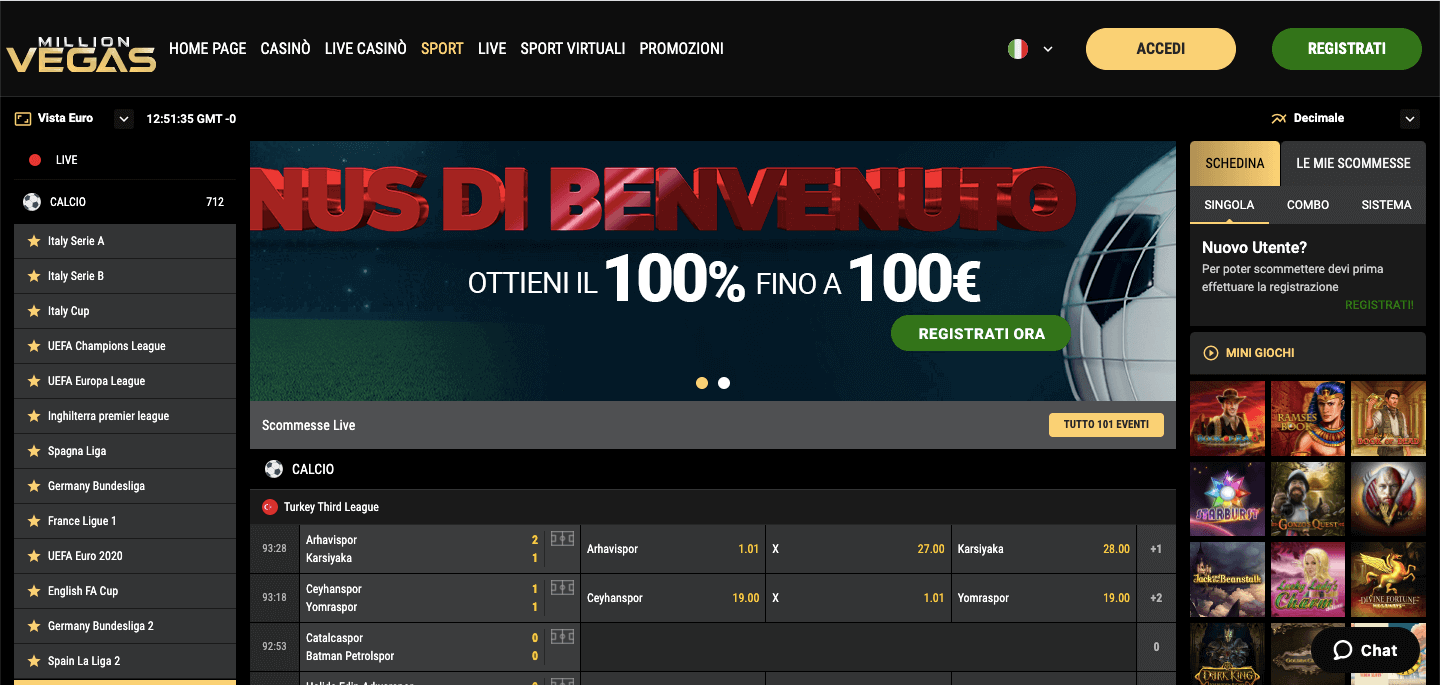
Task: Open the Decimale odds format dropdown
Action: click(1410, 119)
